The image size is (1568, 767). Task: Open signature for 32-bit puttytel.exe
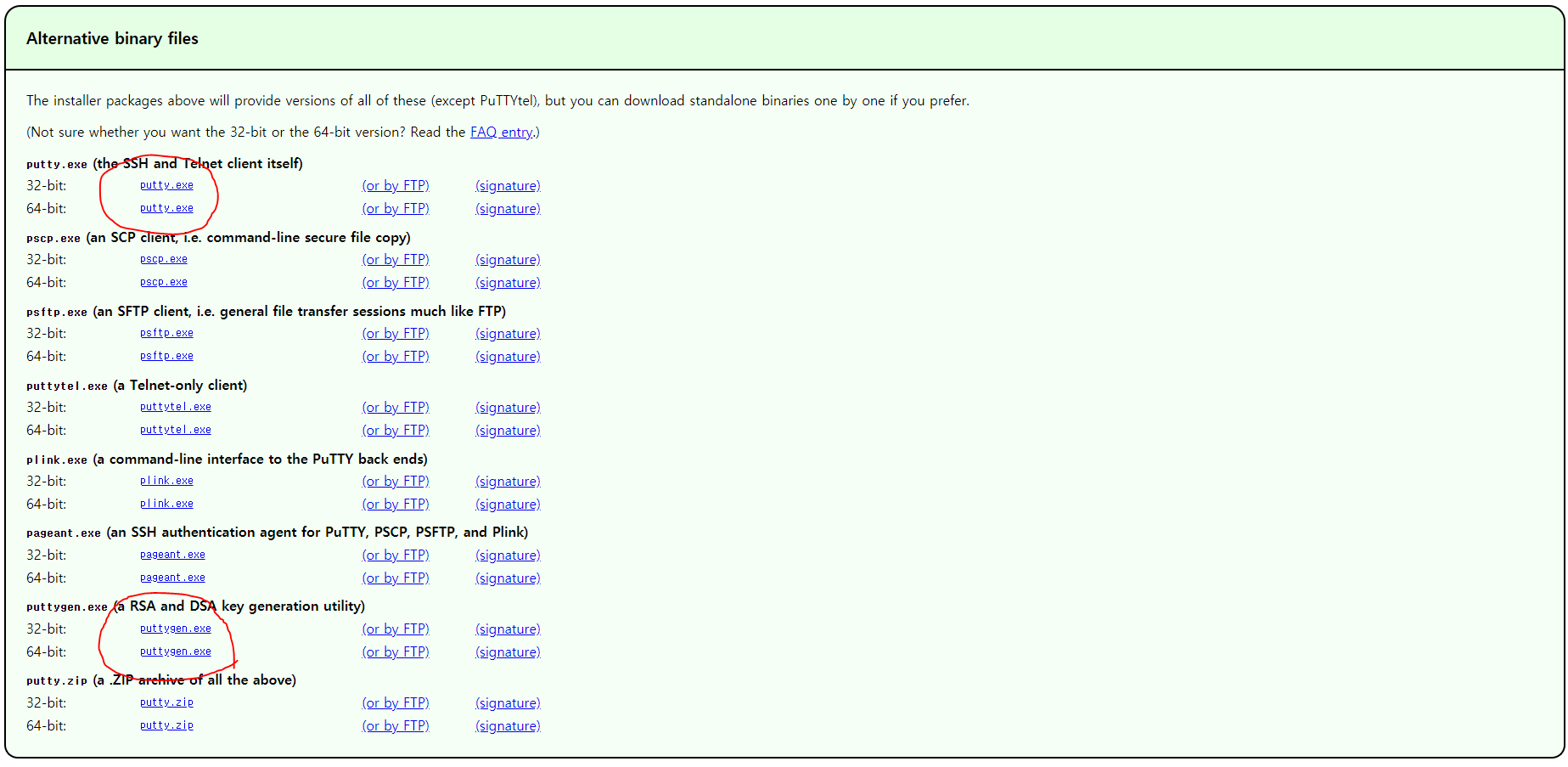(x=508, y=408)
